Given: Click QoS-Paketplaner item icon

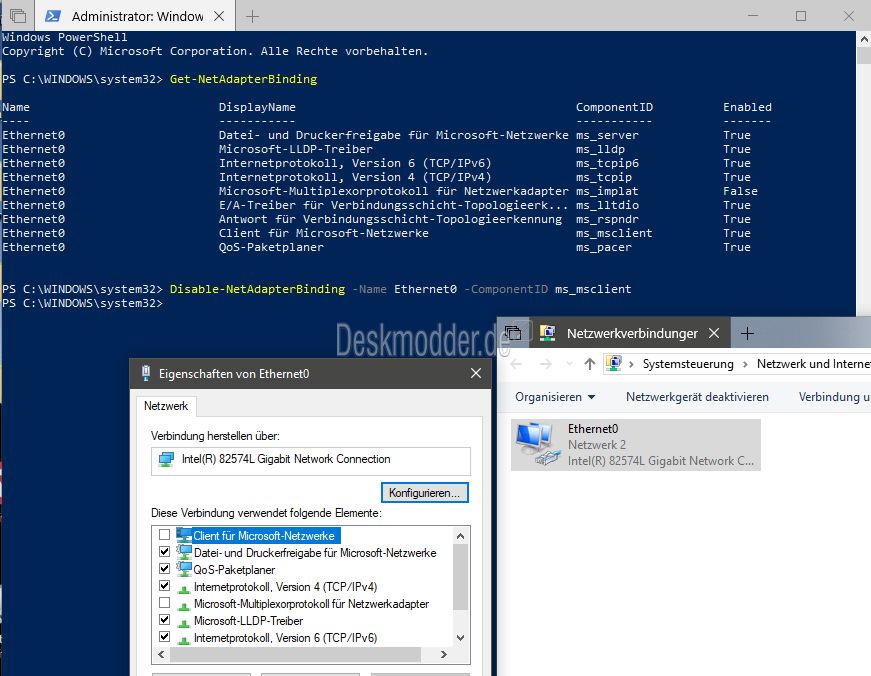Looking at the screenshot, I should 183,569.
